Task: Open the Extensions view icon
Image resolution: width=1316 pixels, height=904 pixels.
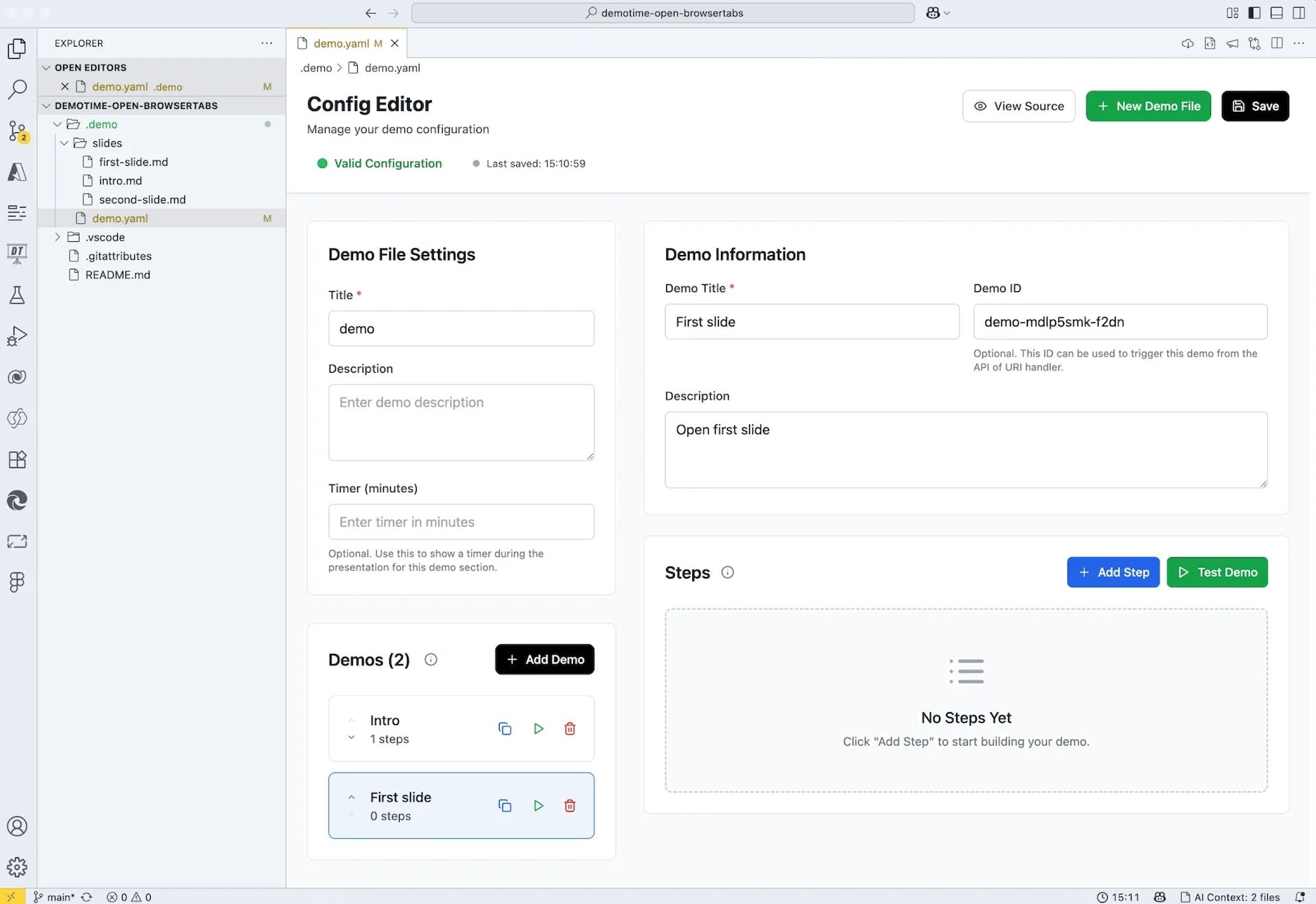Action: 17,459
